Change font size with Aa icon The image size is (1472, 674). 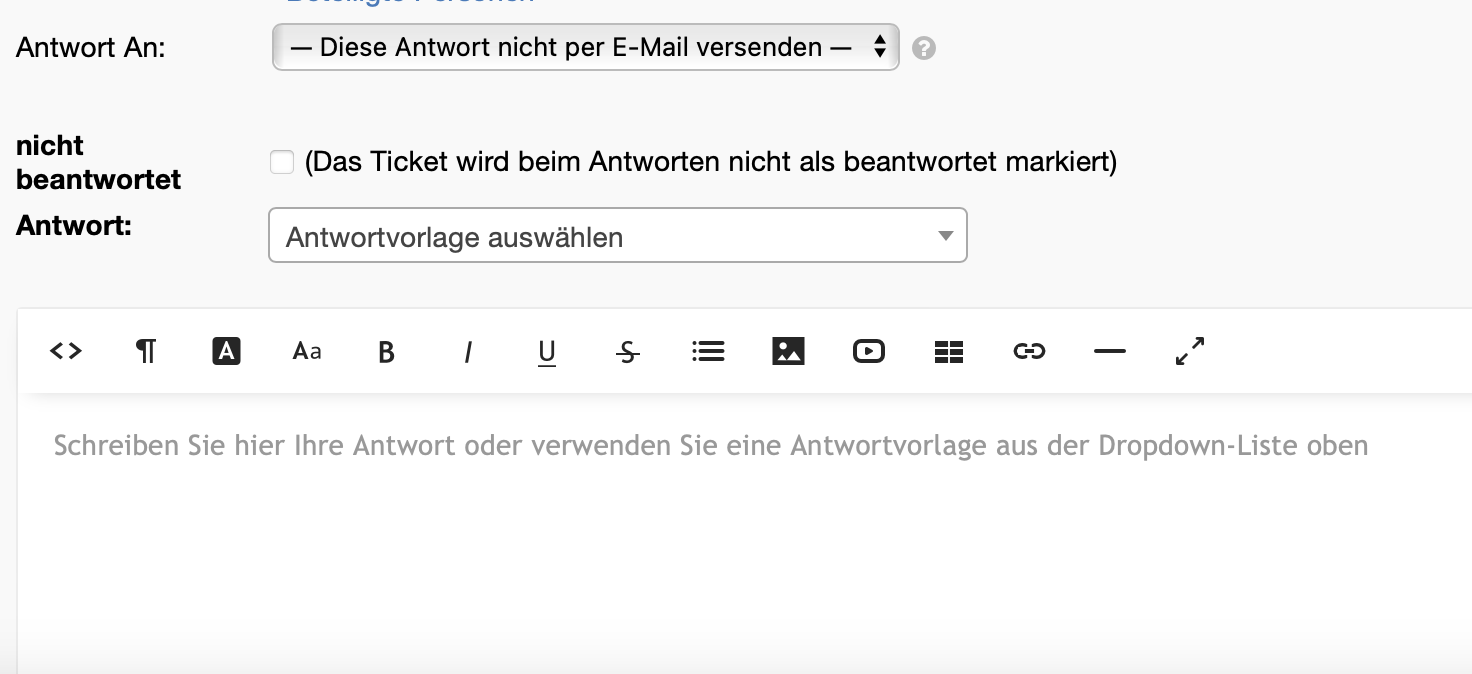[x=307, y=351]
